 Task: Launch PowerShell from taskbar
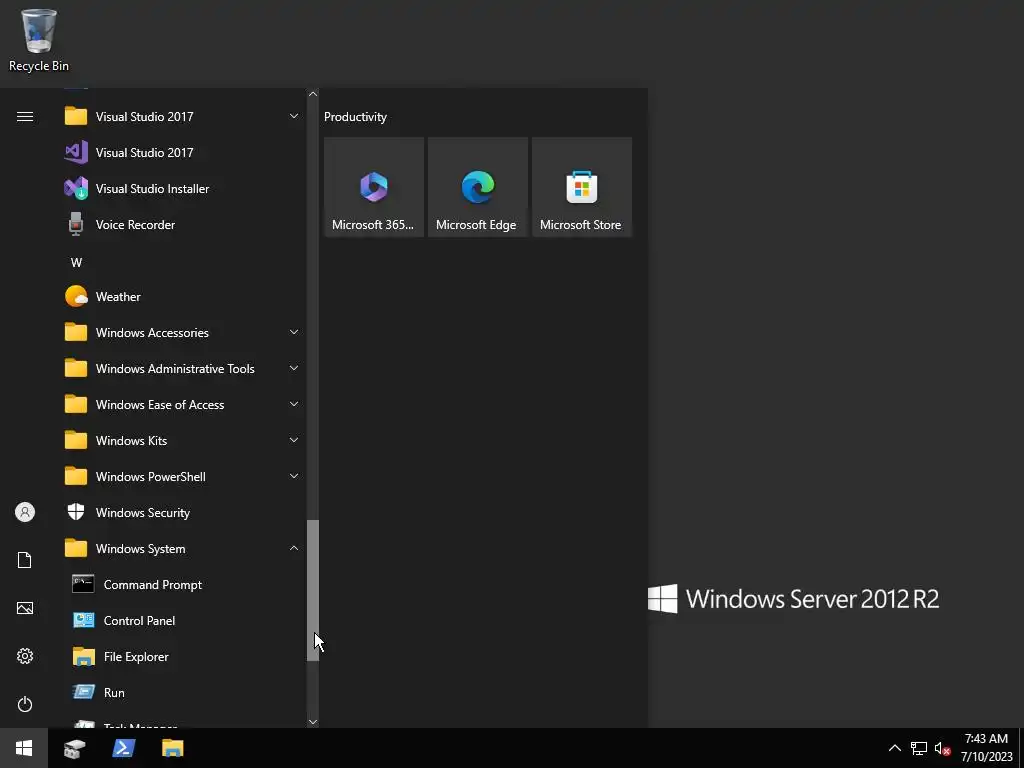click(x=123, y=748)
